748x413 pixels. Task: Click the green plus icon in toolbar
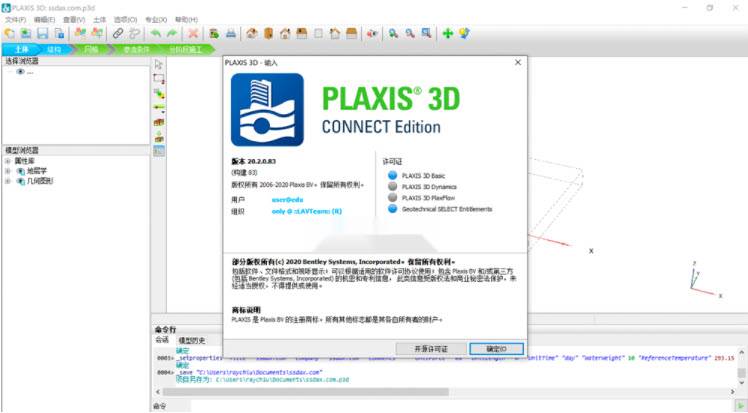tap(447, 33)
